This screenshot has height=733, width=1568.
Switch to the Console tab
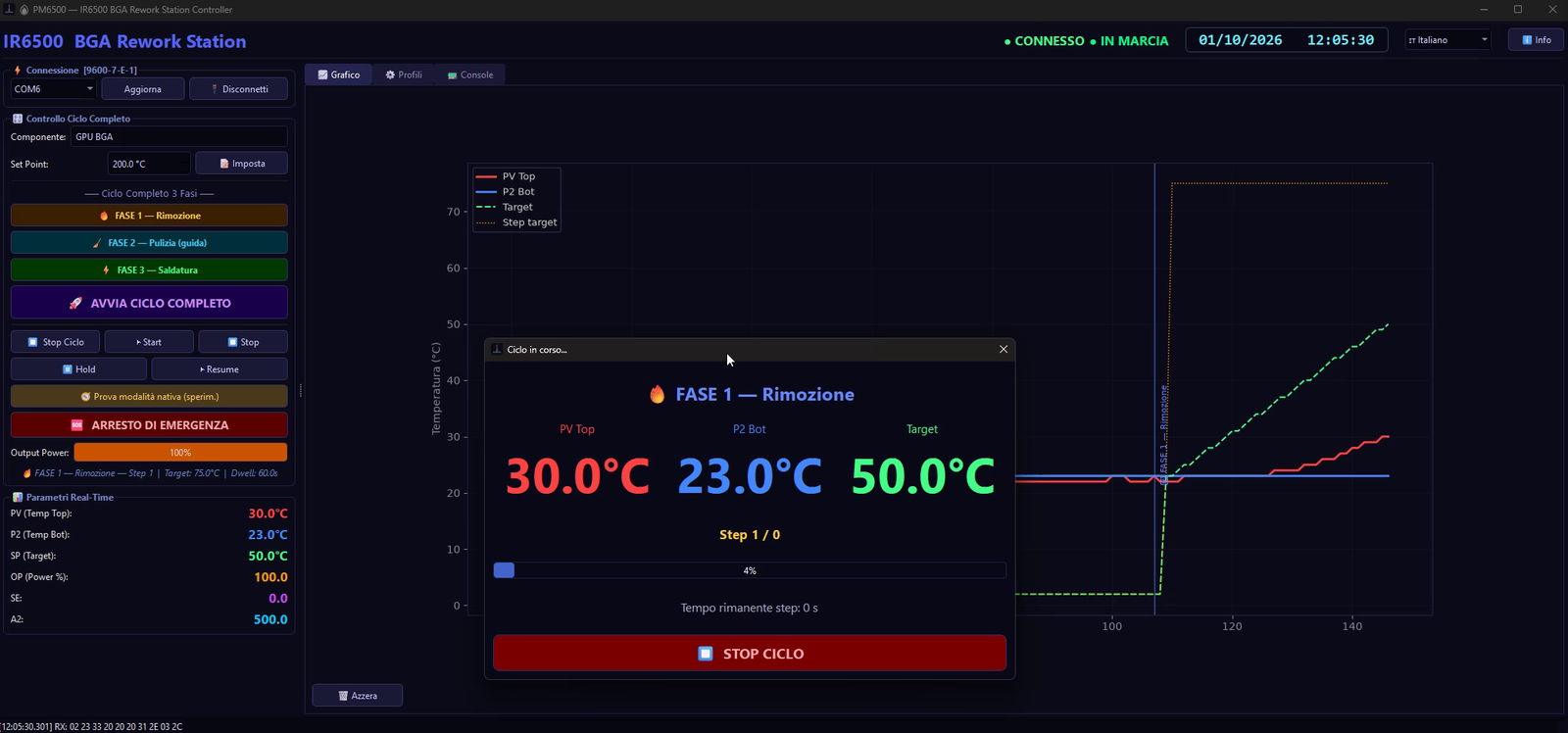[470, 74]
